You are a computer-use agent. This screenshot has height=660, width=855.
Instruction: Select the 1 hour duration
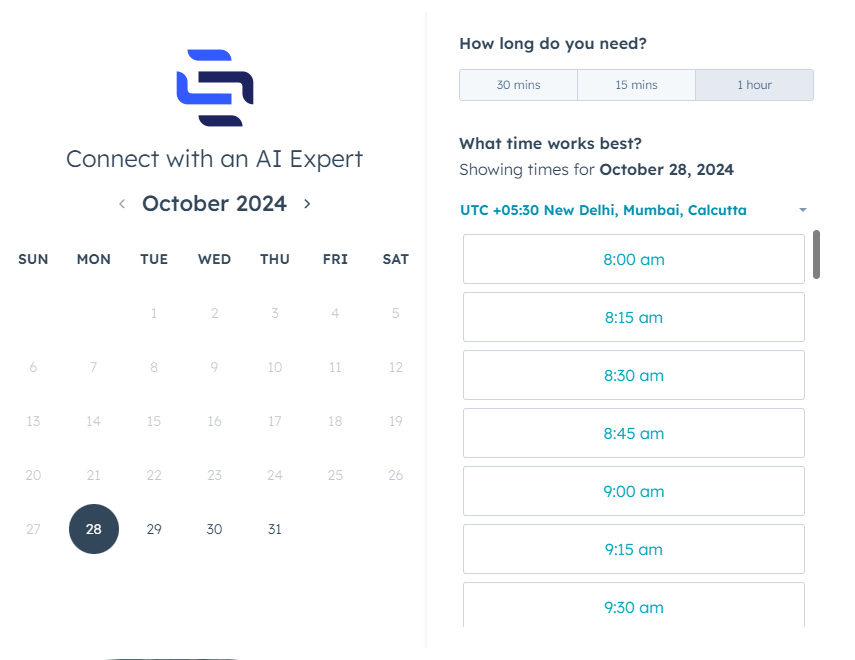[x=754, y=85]
